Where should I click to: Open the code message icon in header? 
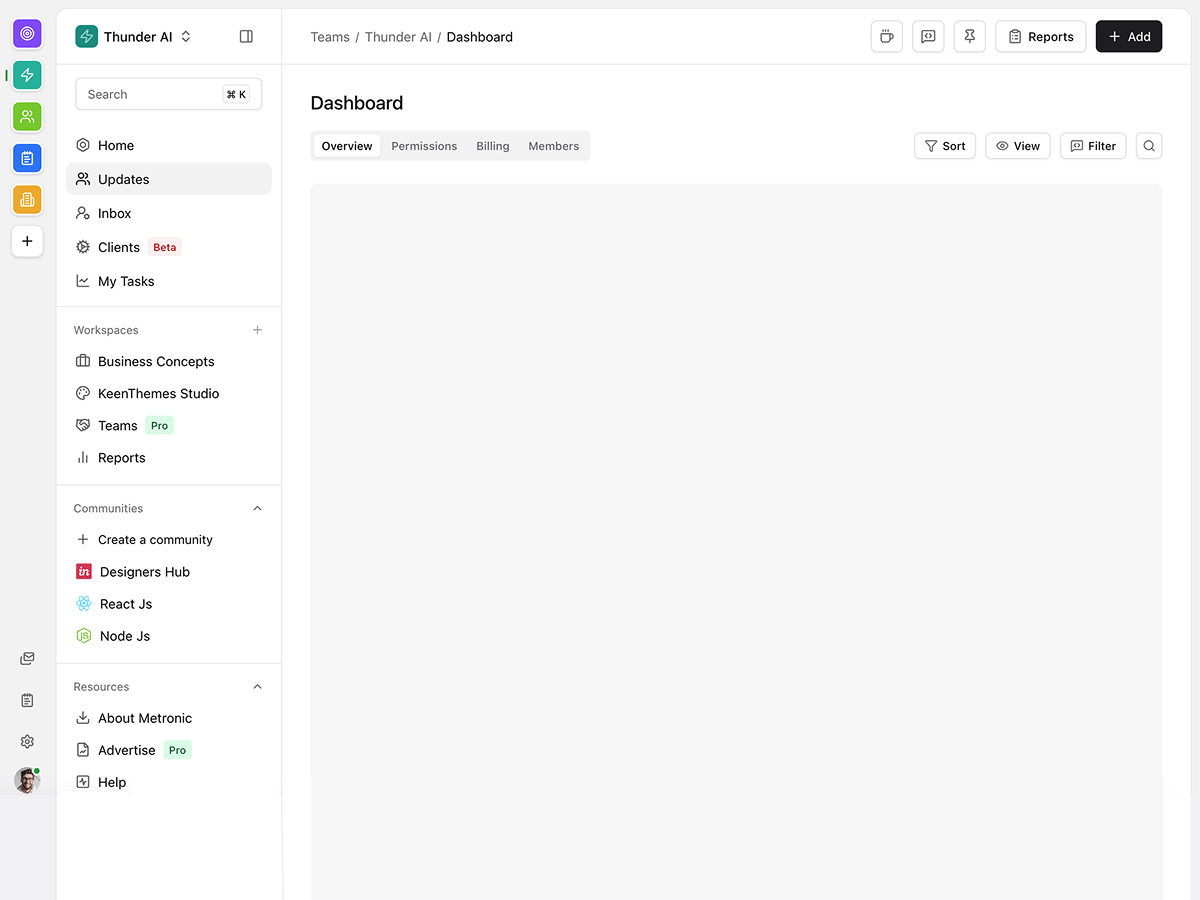coord(928,37)
